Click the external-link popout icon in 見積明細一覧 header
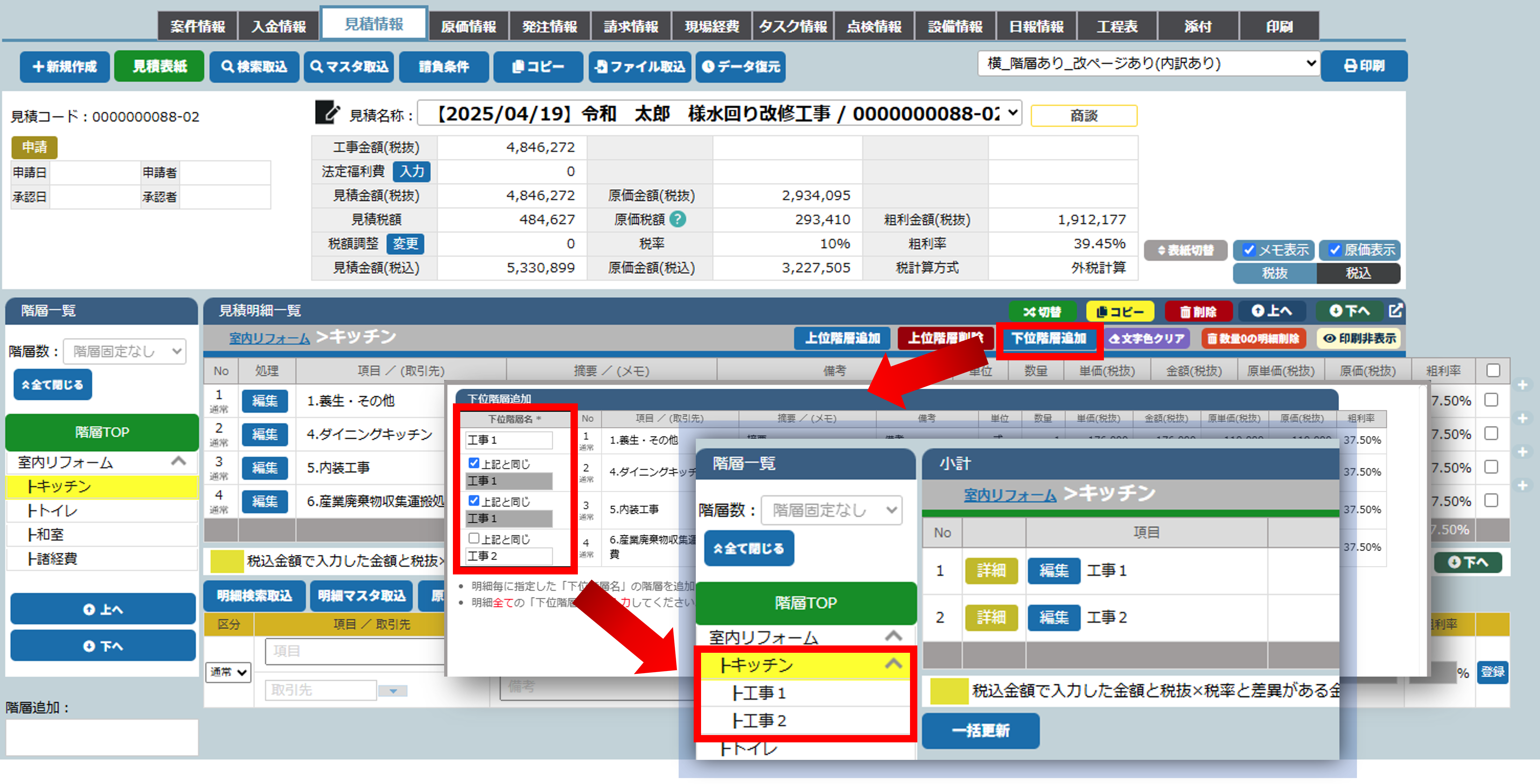 (1395, 311)
